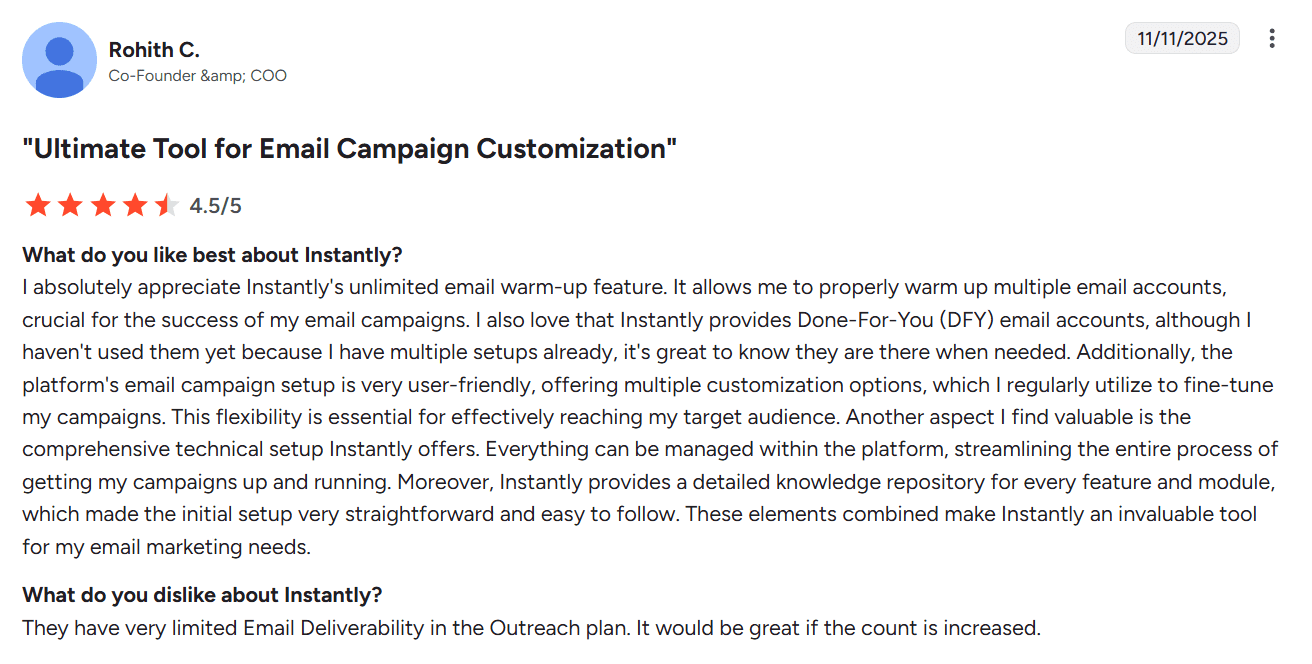Click the 4.5/5 rating score

pos(216,206)
